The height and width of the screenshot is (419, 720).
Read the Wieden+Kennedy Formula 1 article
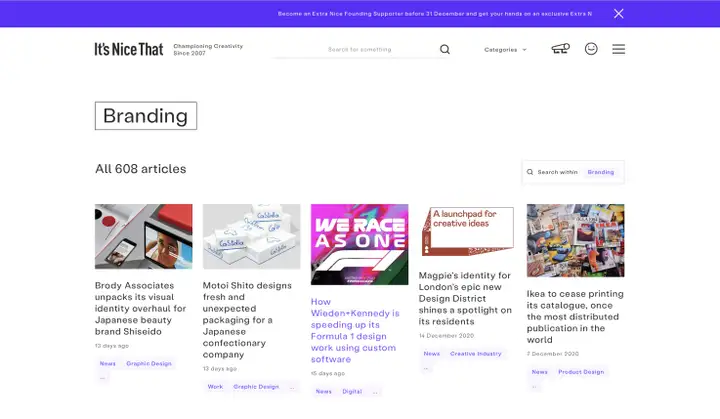click(355, 330)
